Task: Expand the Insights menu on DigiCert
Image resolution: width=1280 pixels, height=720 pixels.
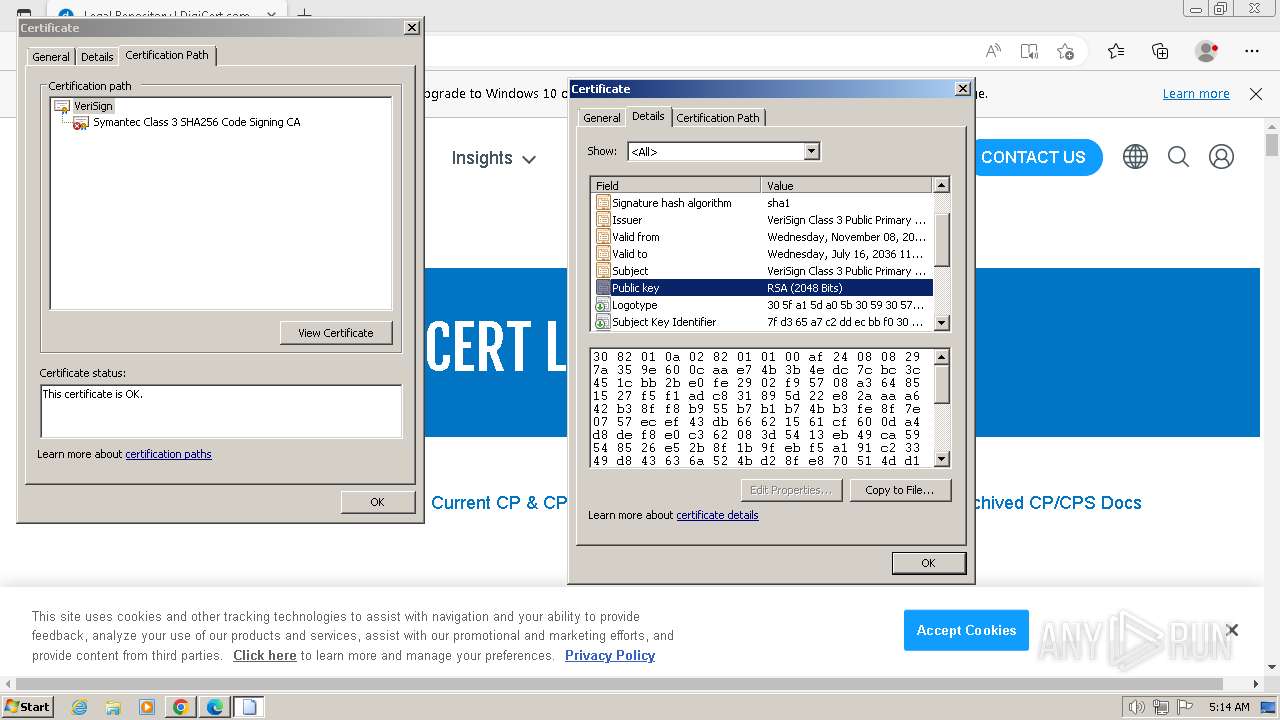Action: coord(493,158)
